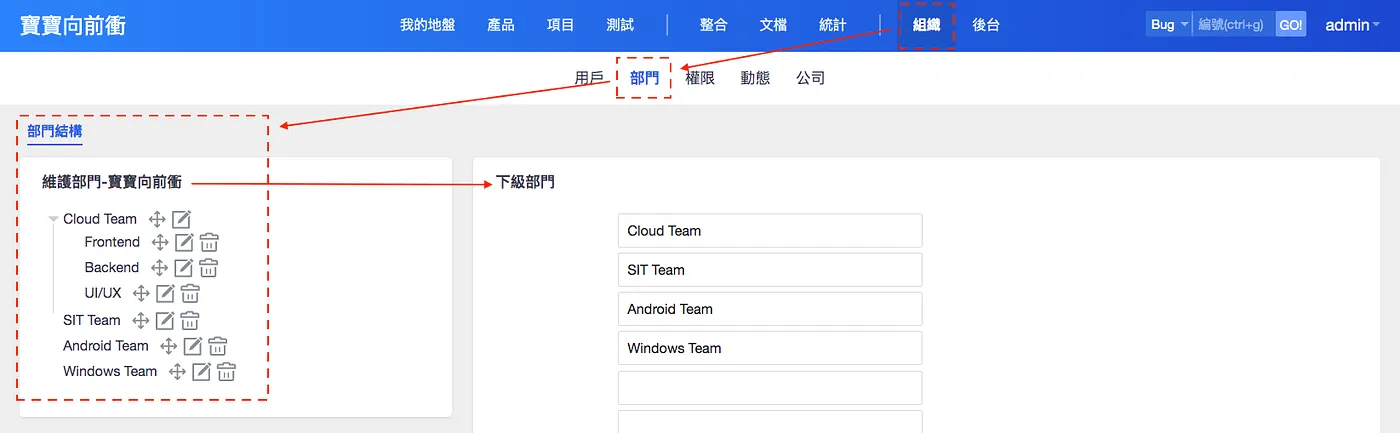Viewport: 1400px width, 433px height.
Task: Click the Cloud Team sub-department field
Action: 770,231
